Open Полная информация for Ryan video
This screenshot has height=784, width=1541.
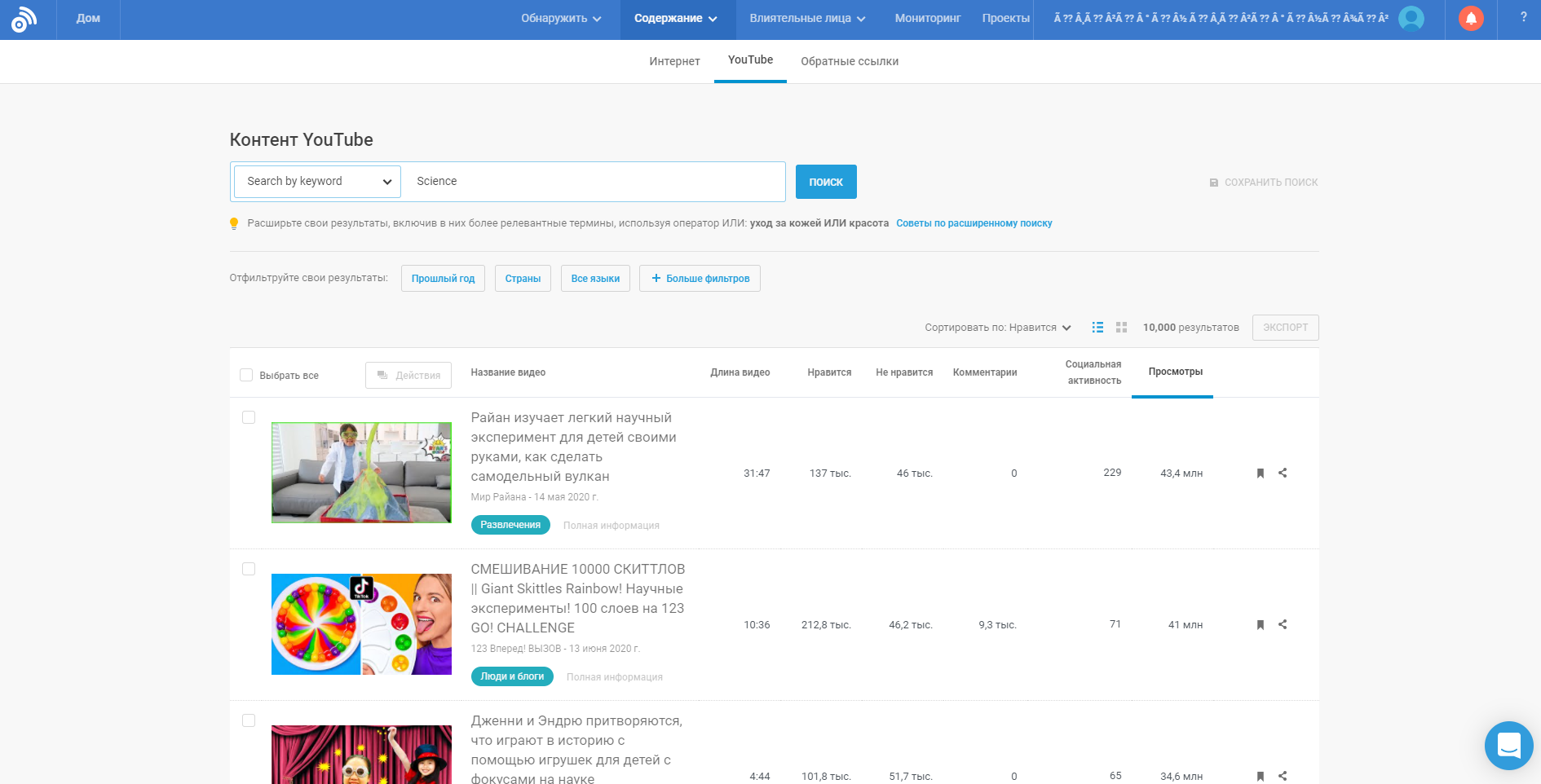(612, 526)
